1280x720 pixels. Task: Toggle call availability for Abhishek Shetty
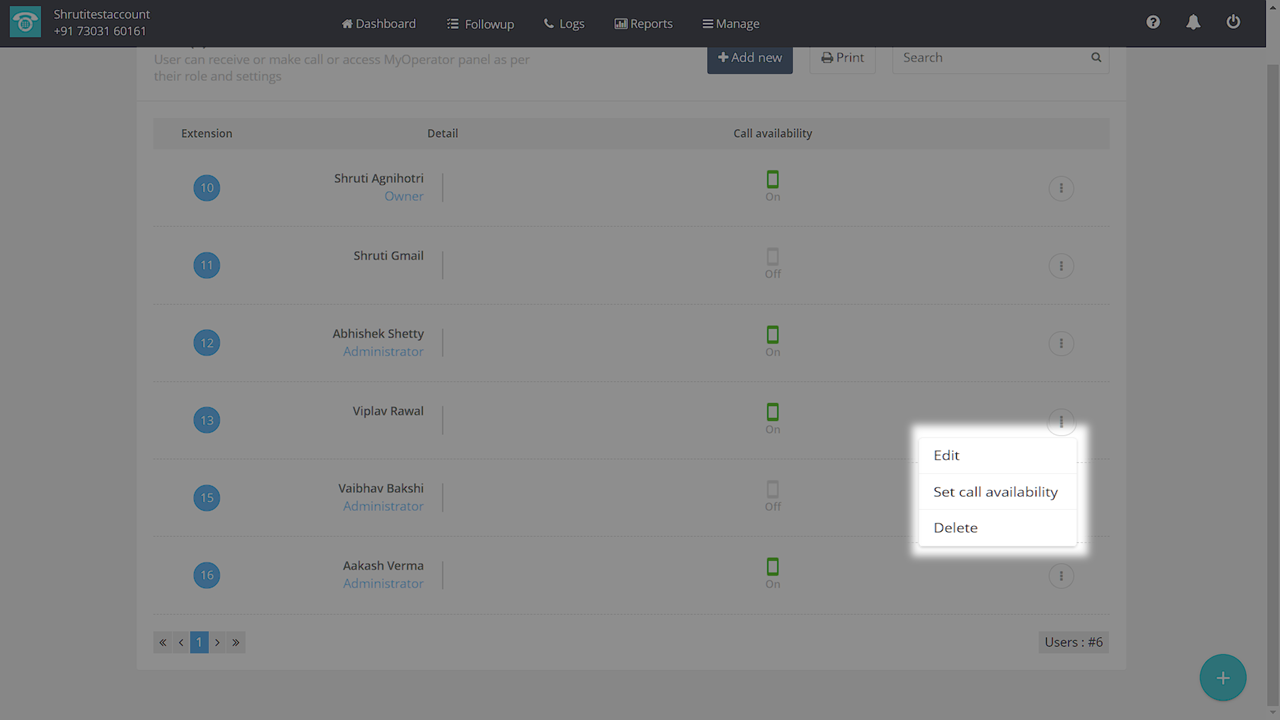772,335
